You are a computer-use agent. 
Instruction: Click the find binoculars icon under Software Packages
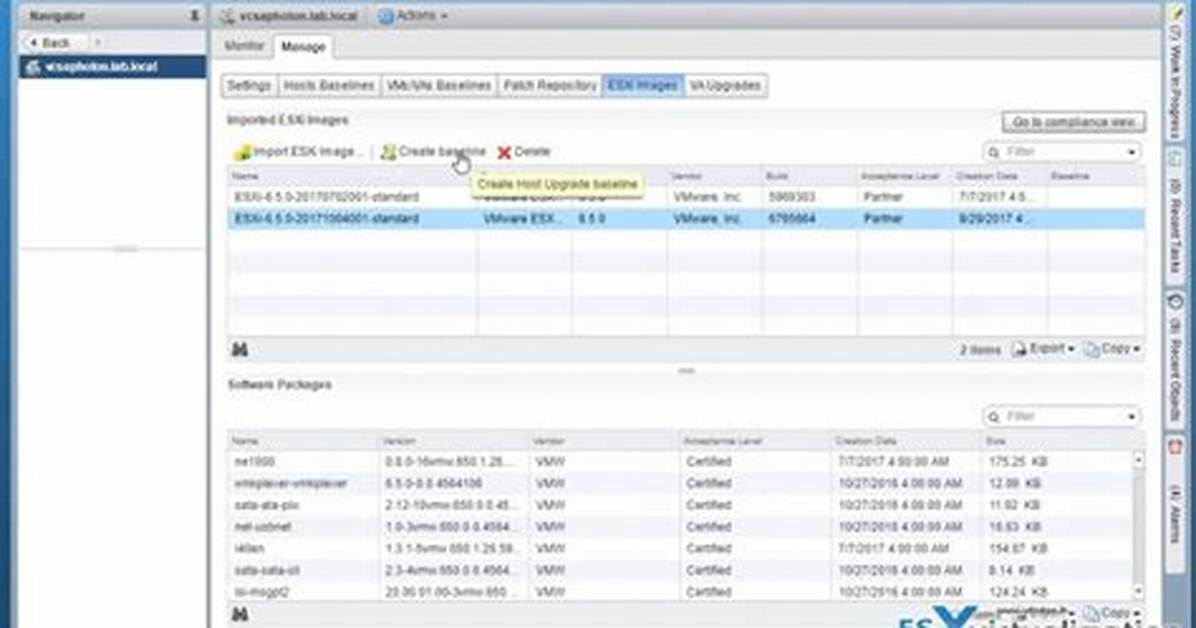(x=240, y=614)
